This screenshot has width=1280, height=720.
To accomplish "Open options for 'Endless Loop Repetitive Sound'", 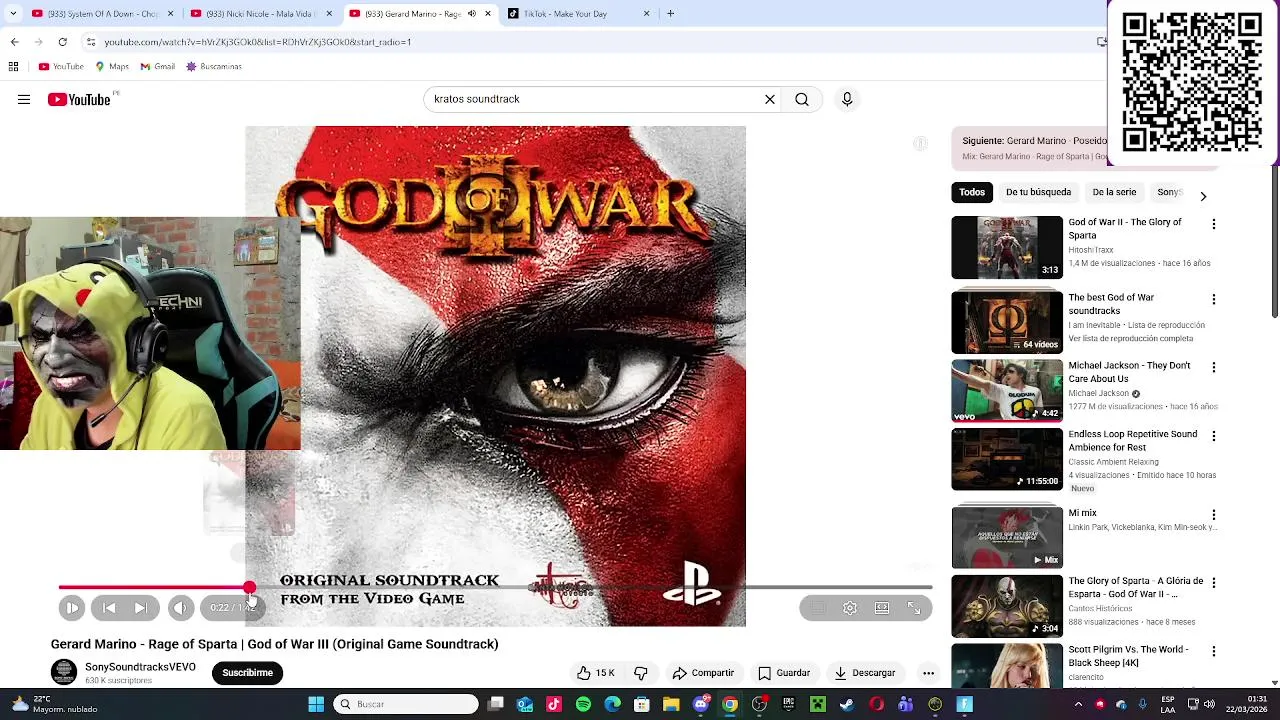I will [1214, 436].
